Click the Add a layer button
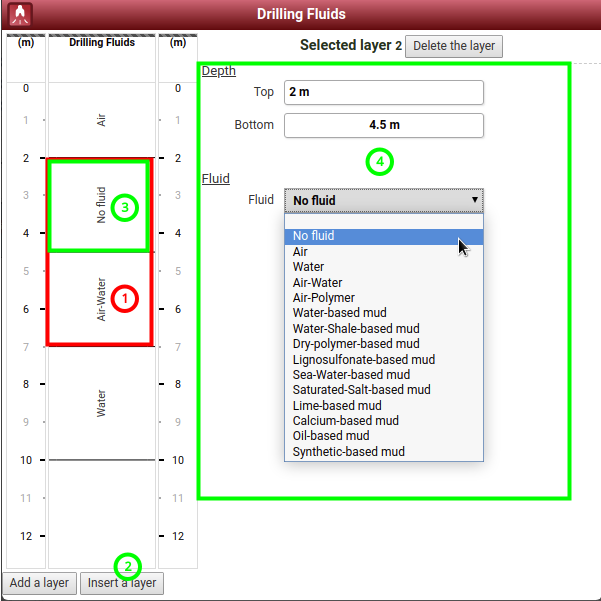The height and width of the screenshot is (601, 601). (39, 583)
